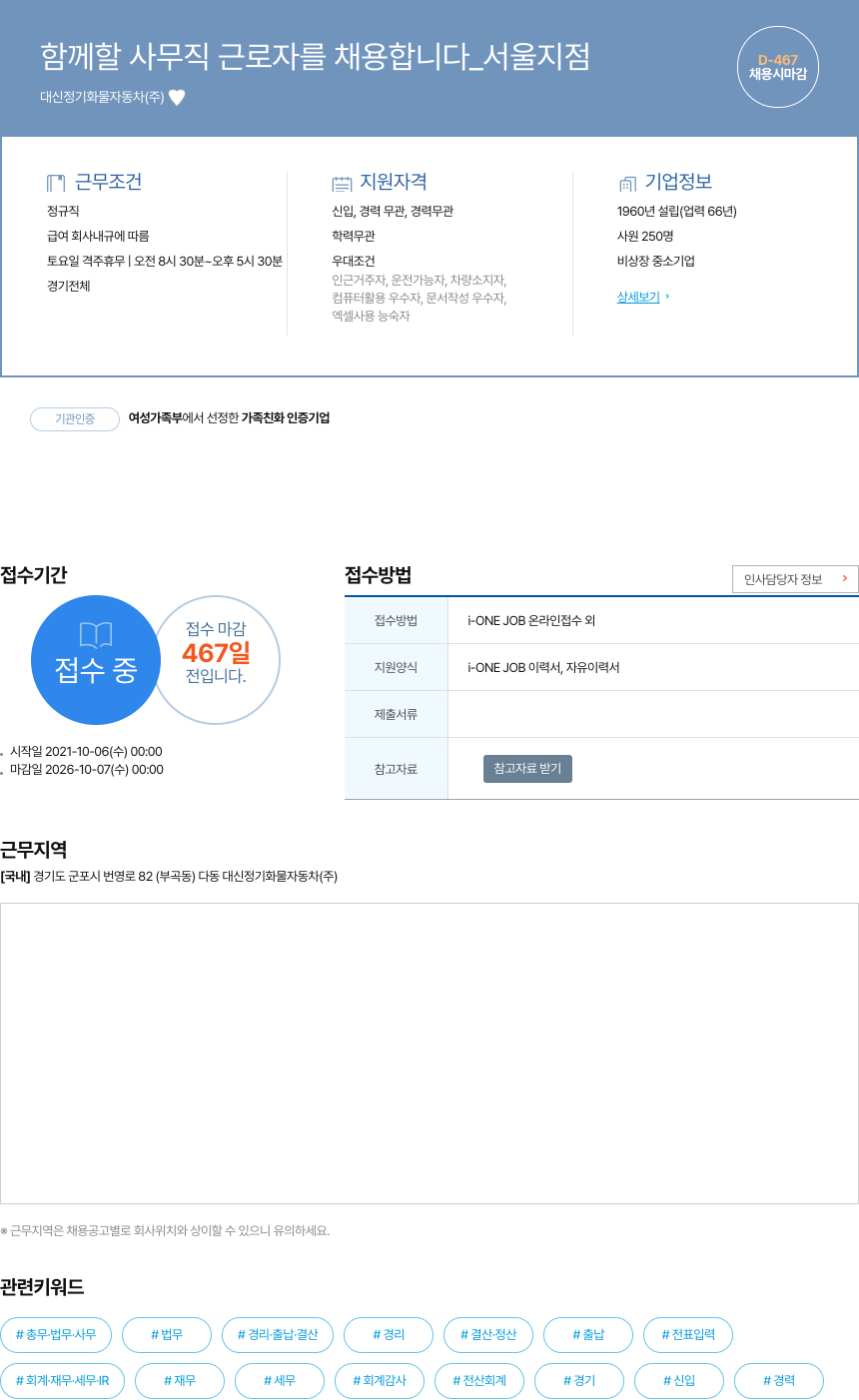The image size is (859, 1400).
Task: Click the blue 접수 중 status circle
Action: coord(96,660)
